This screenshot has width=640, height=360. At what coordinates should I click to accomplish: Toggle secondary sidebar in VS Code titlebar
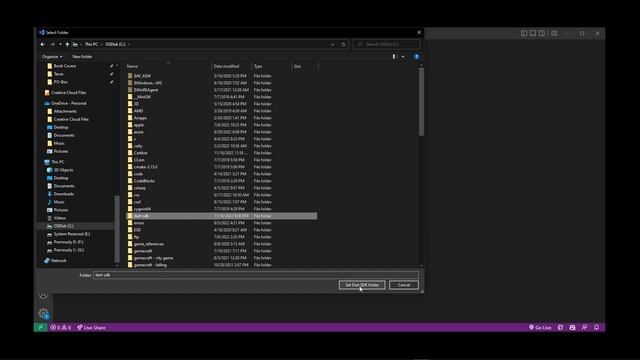[542, 33]
